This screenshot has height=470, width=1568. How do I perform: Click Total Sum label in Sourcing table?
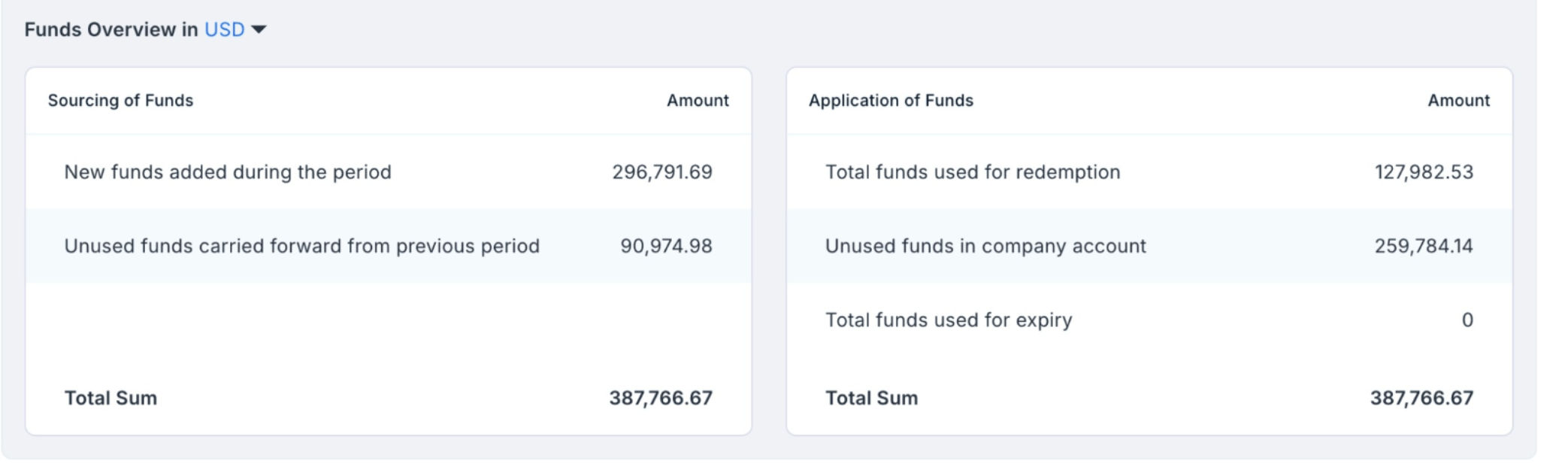110,398
